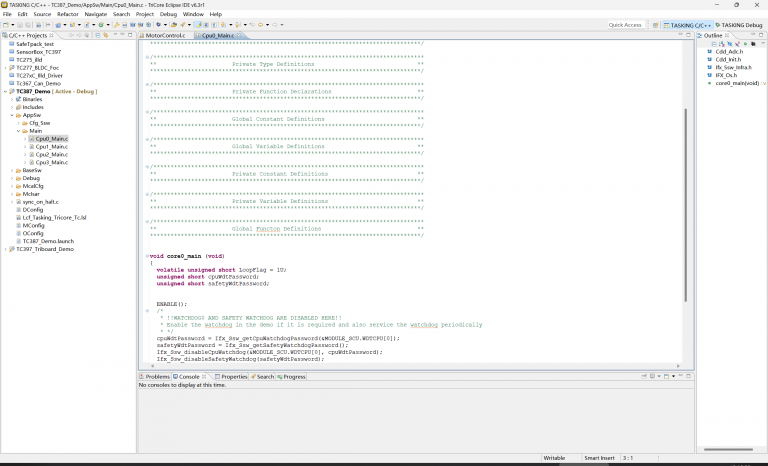Click the Outline horizontal scrollbar
The width and height of the screenshot is (768, 466).
click(728, 449)
